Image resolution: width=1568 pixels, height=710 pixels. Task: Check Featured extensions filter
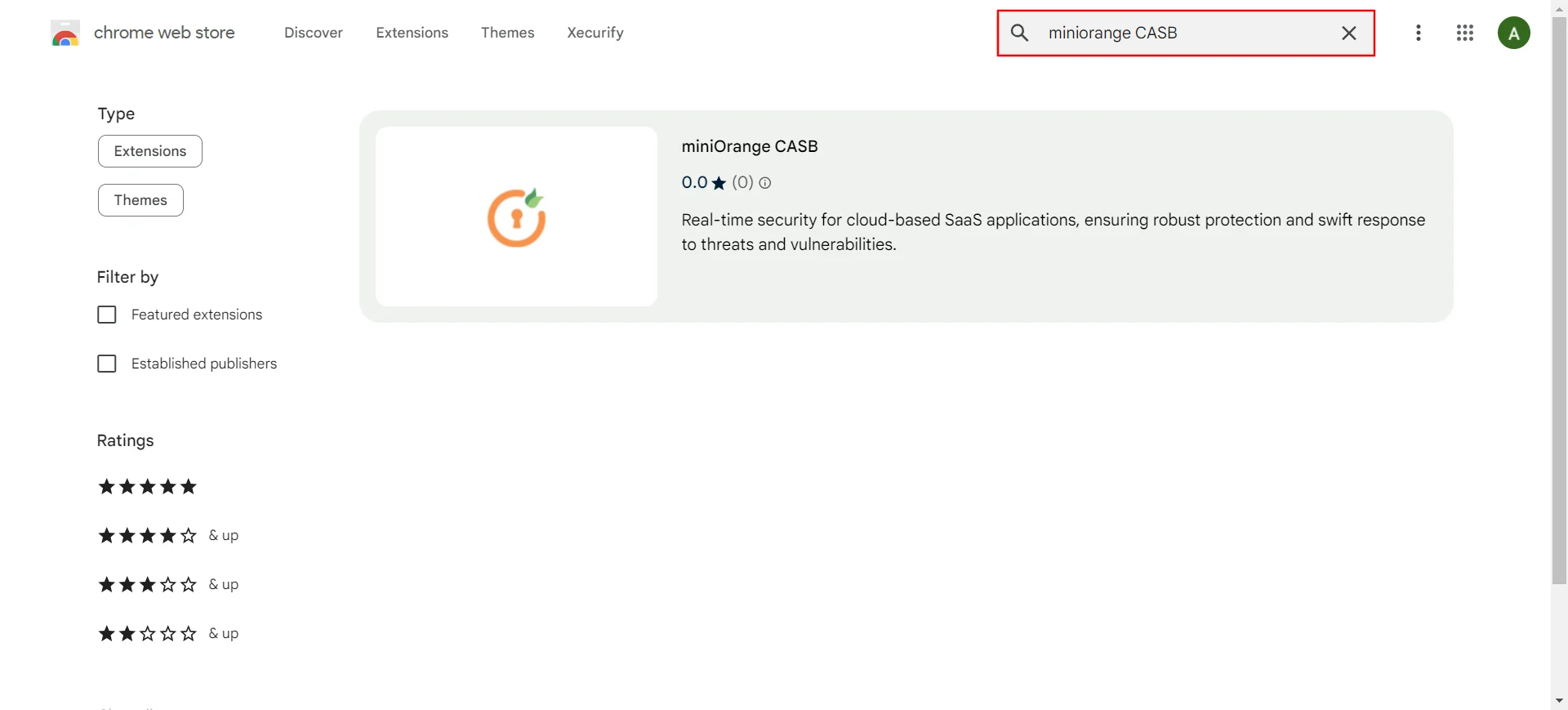point(107,315)
